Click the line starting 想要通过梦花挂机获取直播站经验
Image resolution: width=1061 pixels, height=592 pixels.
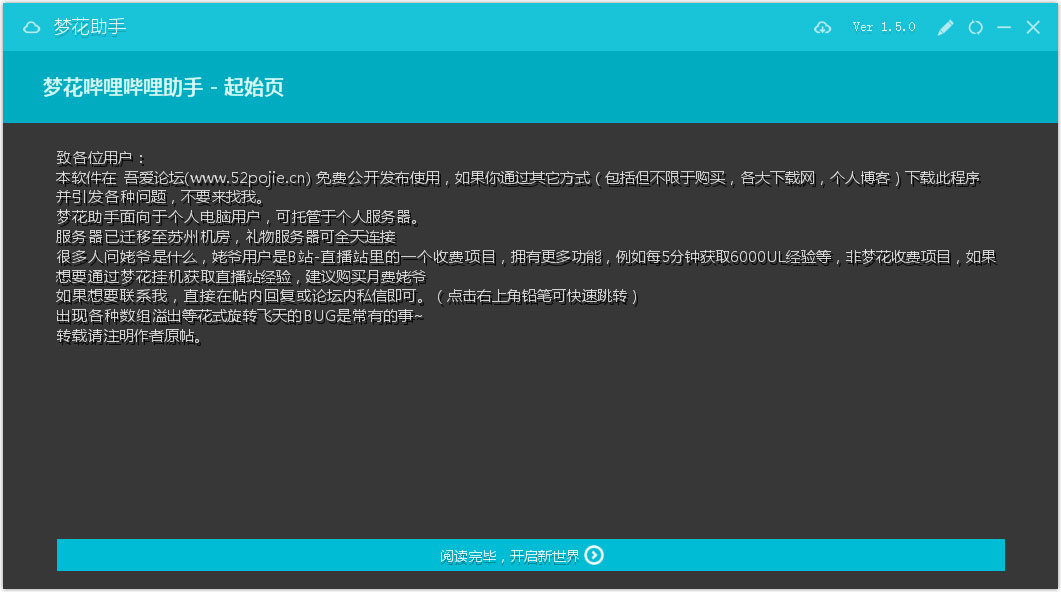pyautogui.click(x=241, y=277)
